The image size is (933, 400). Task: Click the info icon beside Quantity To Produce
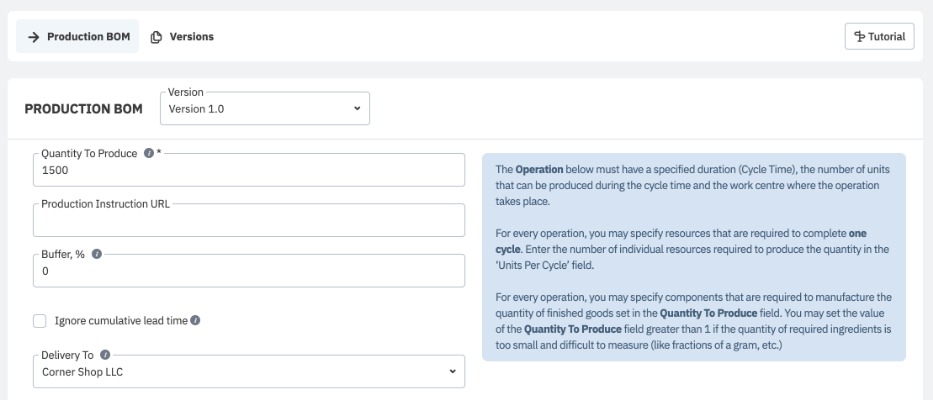[x=148, y=154]
